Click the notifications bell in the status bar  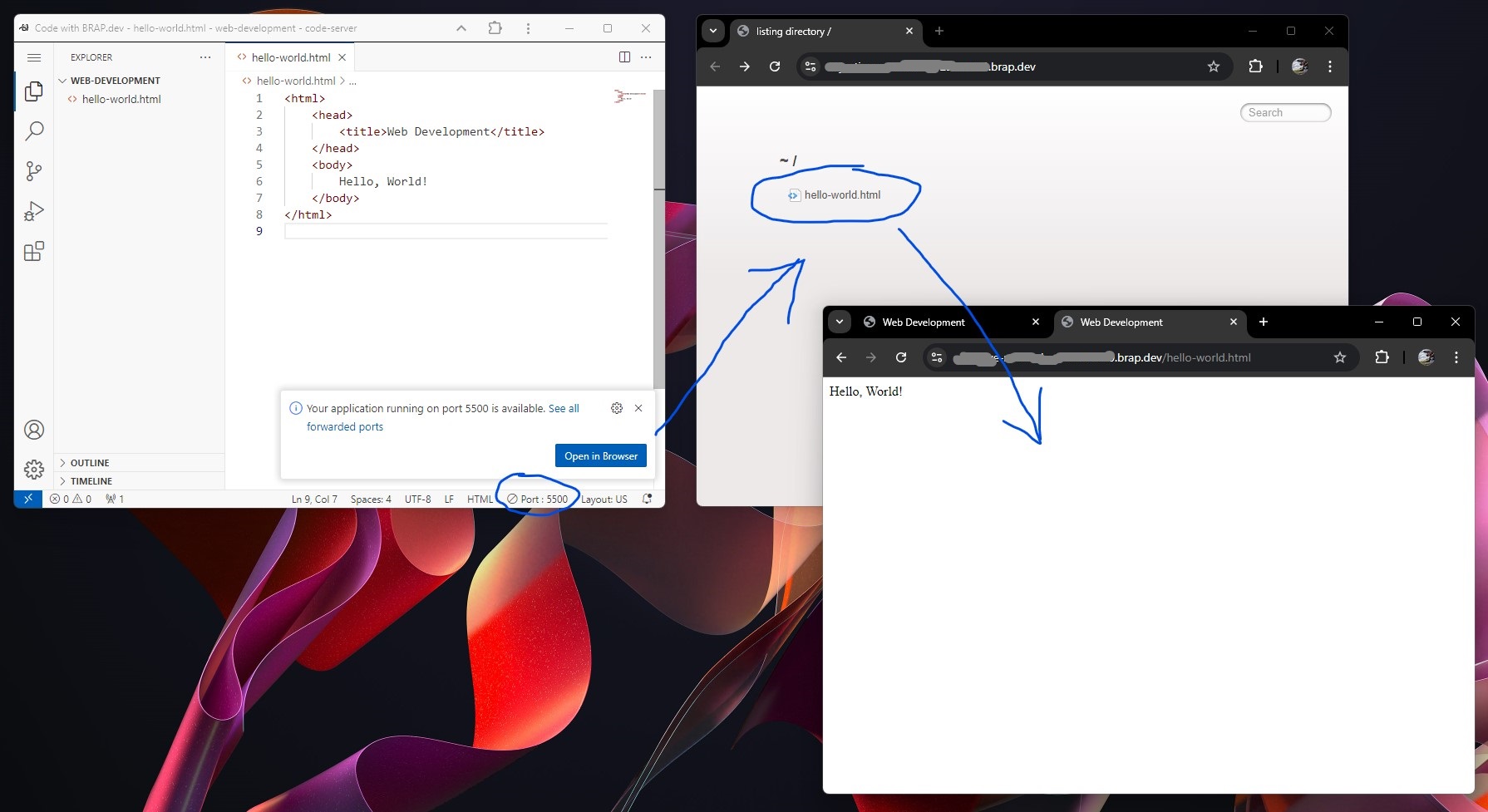coord(647,499)
